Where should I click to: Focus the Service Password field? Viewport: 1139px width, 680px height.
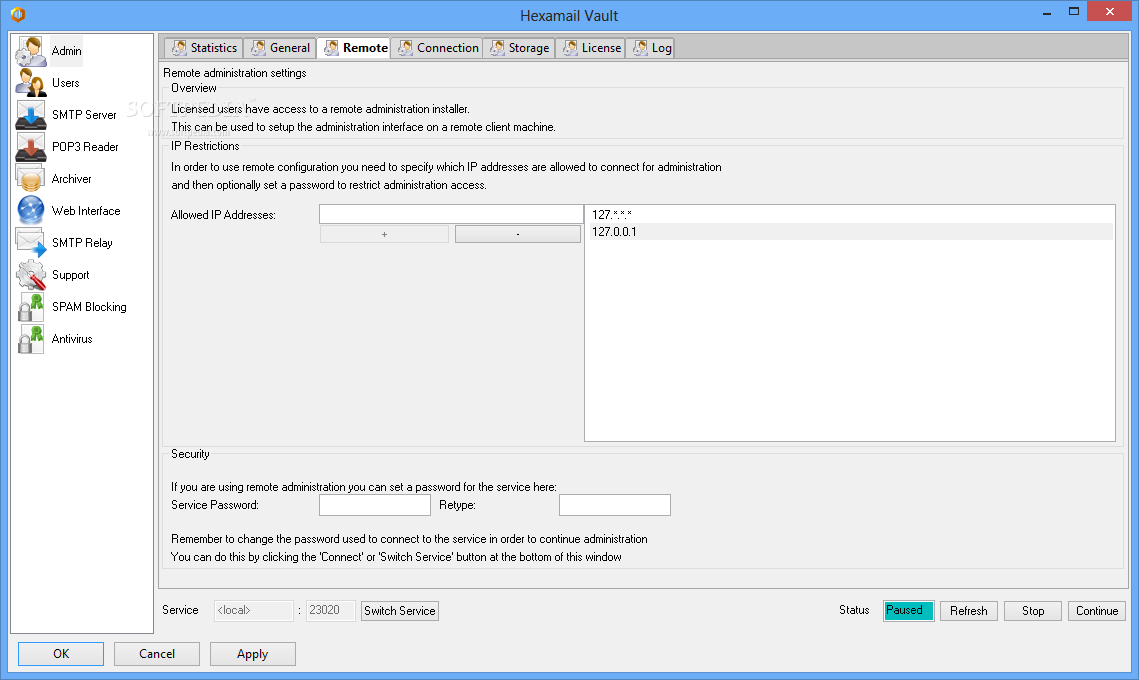tap(375, 505)
